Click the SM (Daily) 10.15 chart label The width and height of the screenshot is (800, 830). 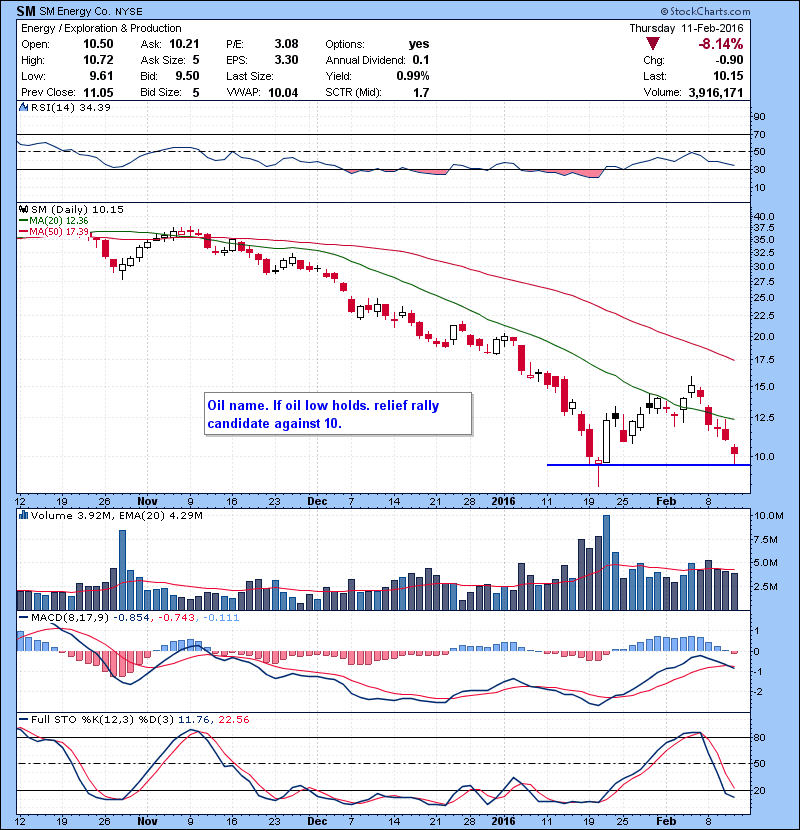tap(77, 209)
